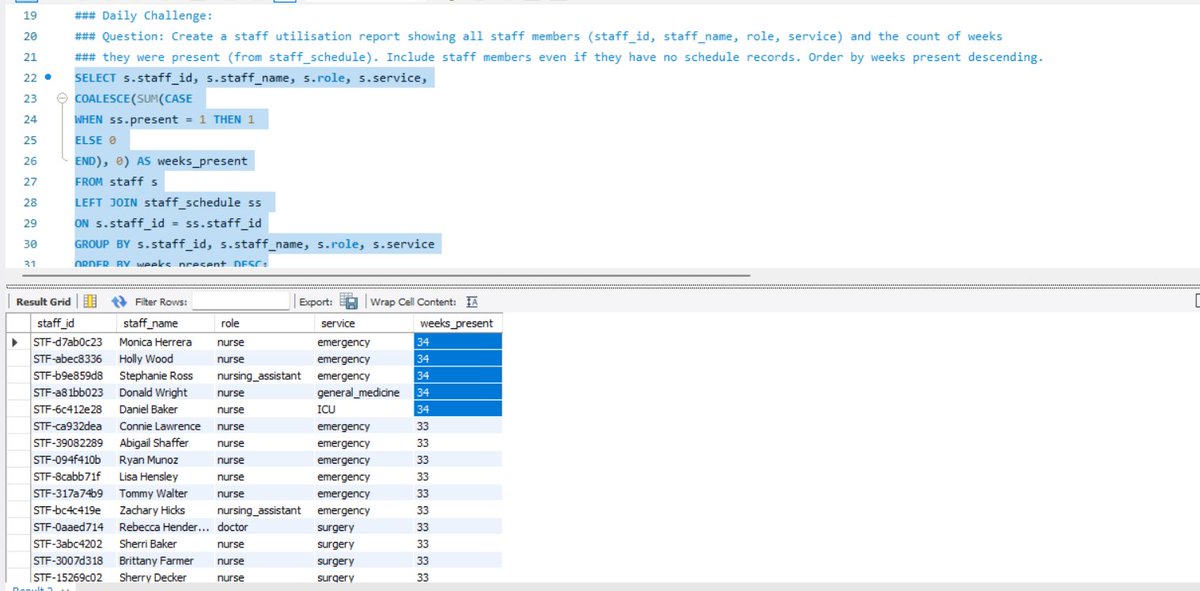Select the Holly Wood name cell

click(x=164, y=359)
